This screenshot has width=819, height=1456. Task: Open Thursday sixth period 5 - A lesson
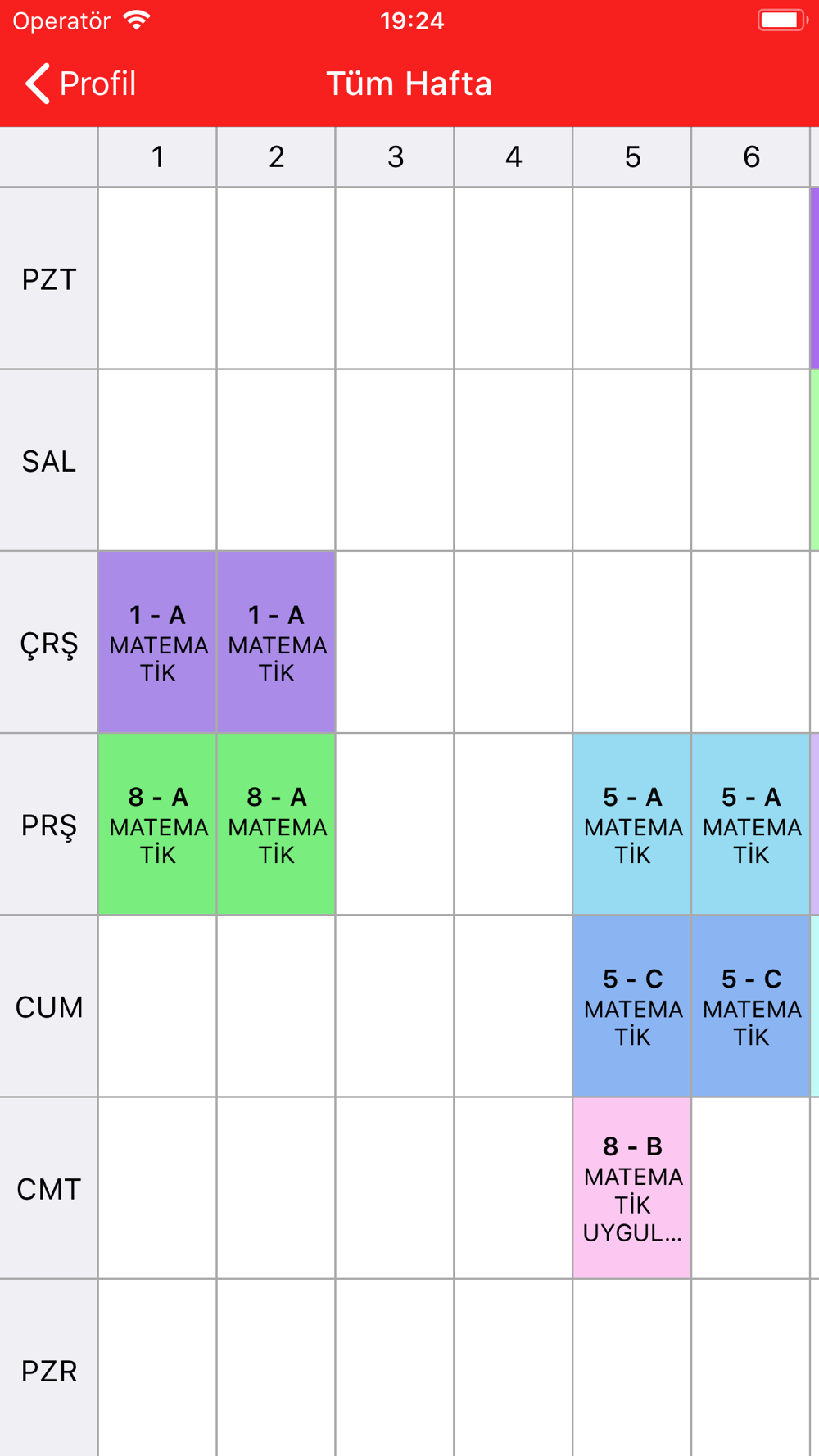[751, 824]
